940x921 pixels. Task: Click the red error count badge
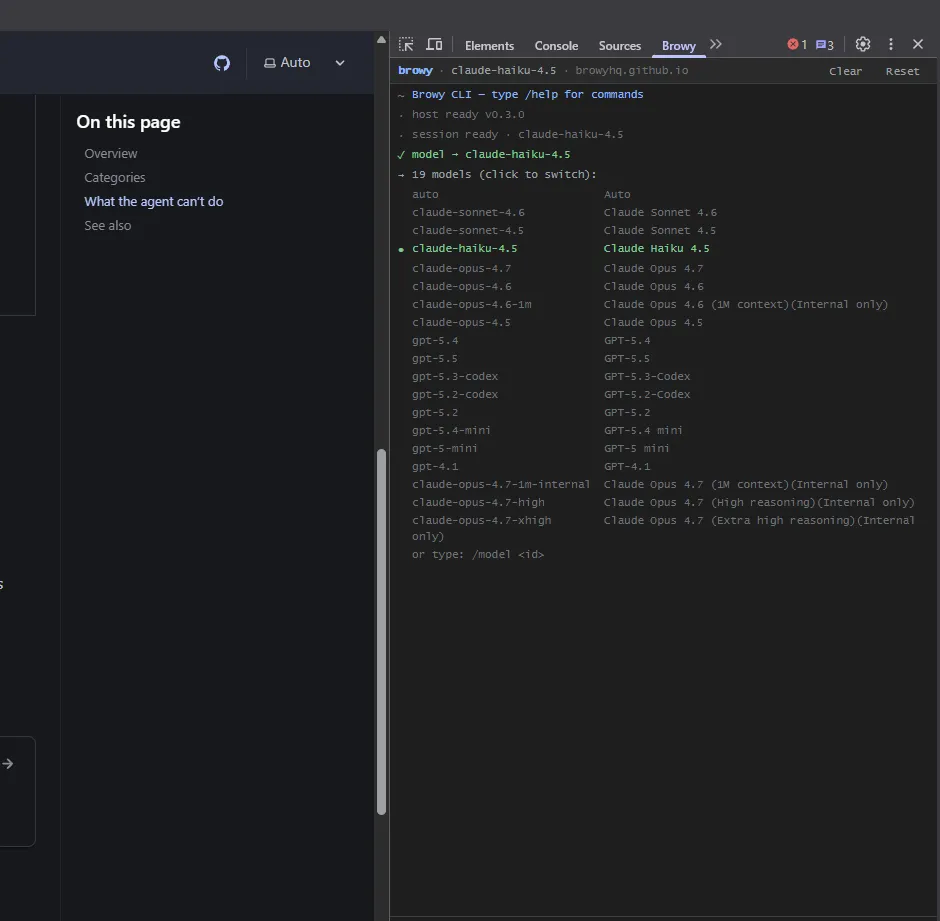click(797, 44)
